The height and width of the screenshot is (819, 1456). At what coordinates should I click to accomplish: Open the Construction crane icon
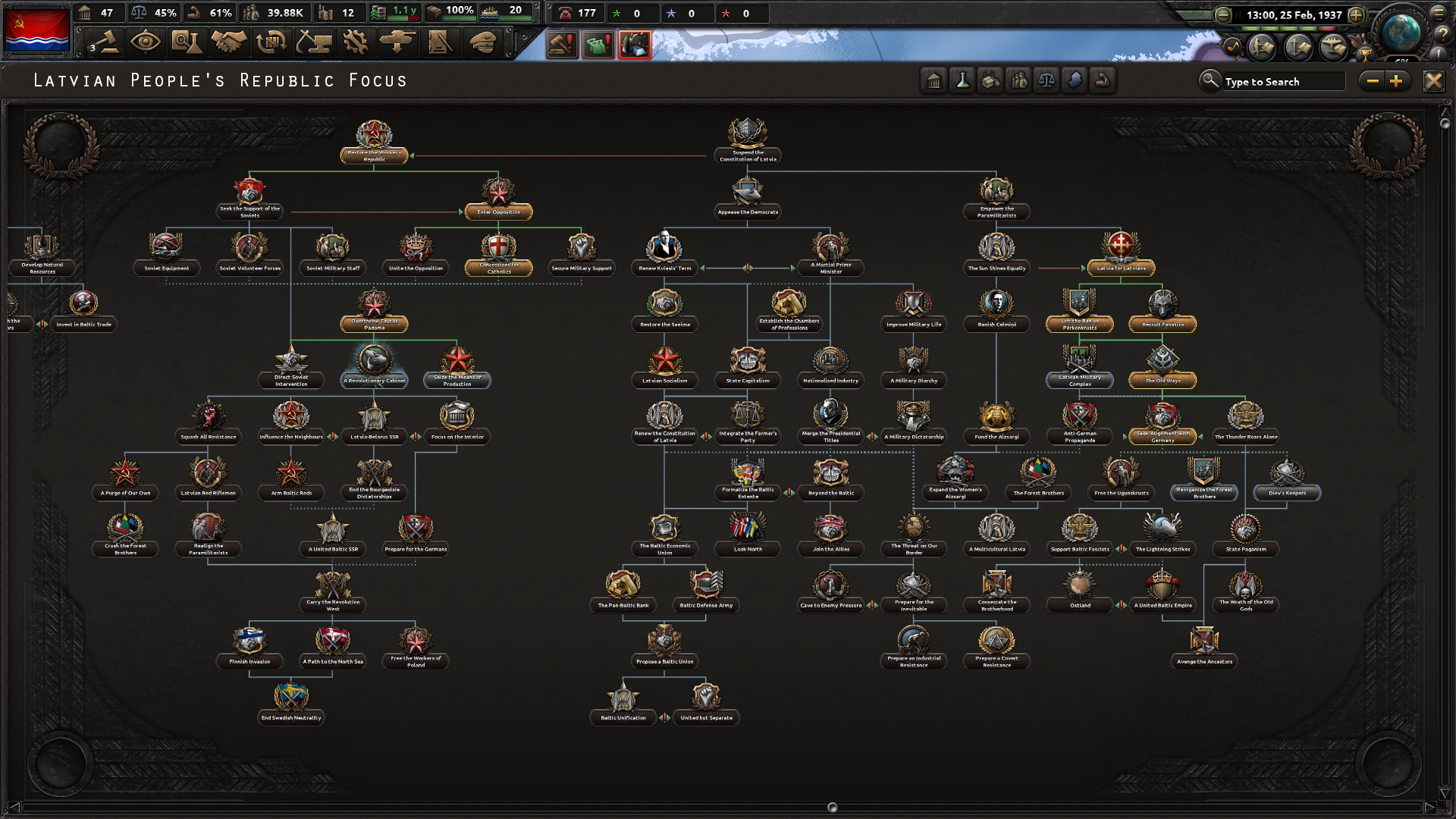(x=313, y=42)
